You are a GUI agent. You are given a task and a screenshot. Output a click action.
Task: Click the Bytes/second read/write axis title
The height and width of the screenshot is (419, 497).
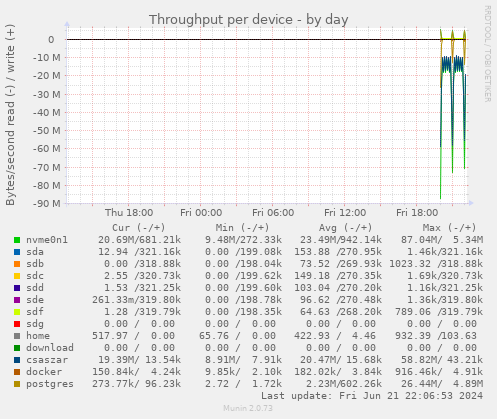pyautogui.click(x=10, y=115)
